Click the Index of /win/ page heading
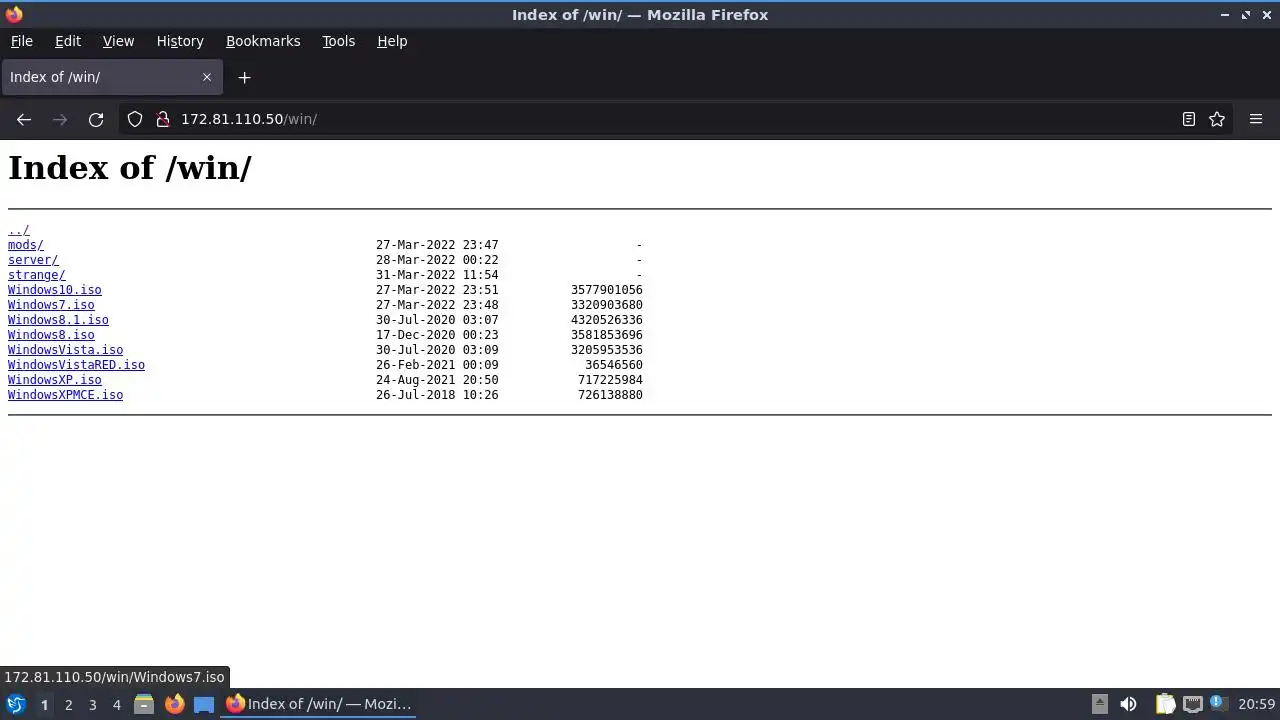The image size is (1280, 720). point(130,167)
